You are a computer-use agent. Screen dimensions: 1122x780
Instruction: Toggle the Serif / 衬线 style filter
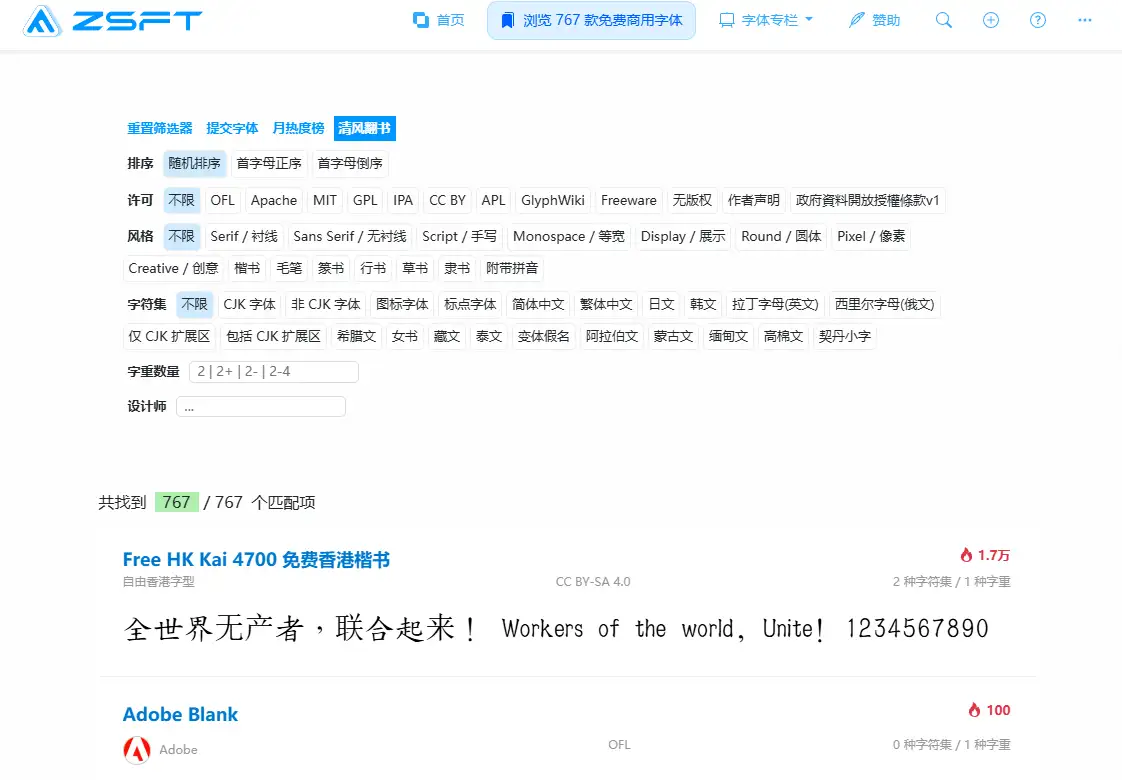pos(243,236)
